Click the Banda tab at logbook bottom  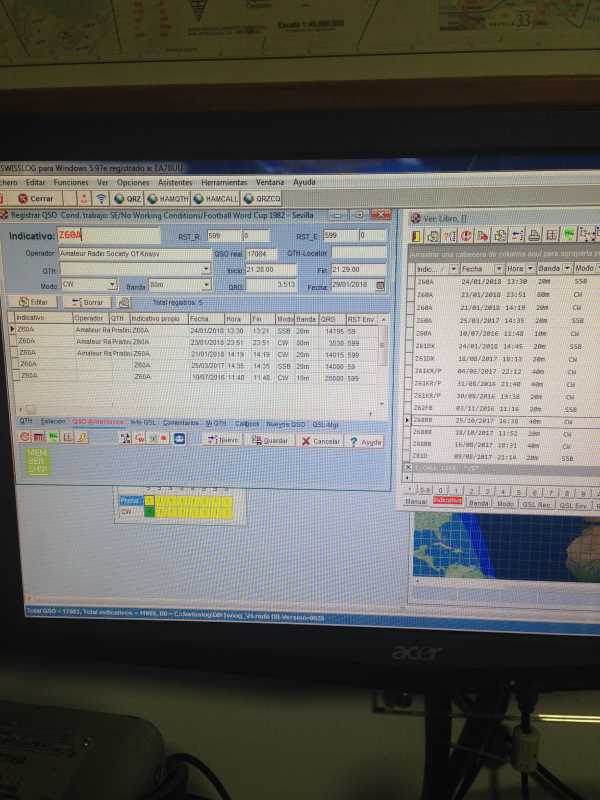point(479,503)
